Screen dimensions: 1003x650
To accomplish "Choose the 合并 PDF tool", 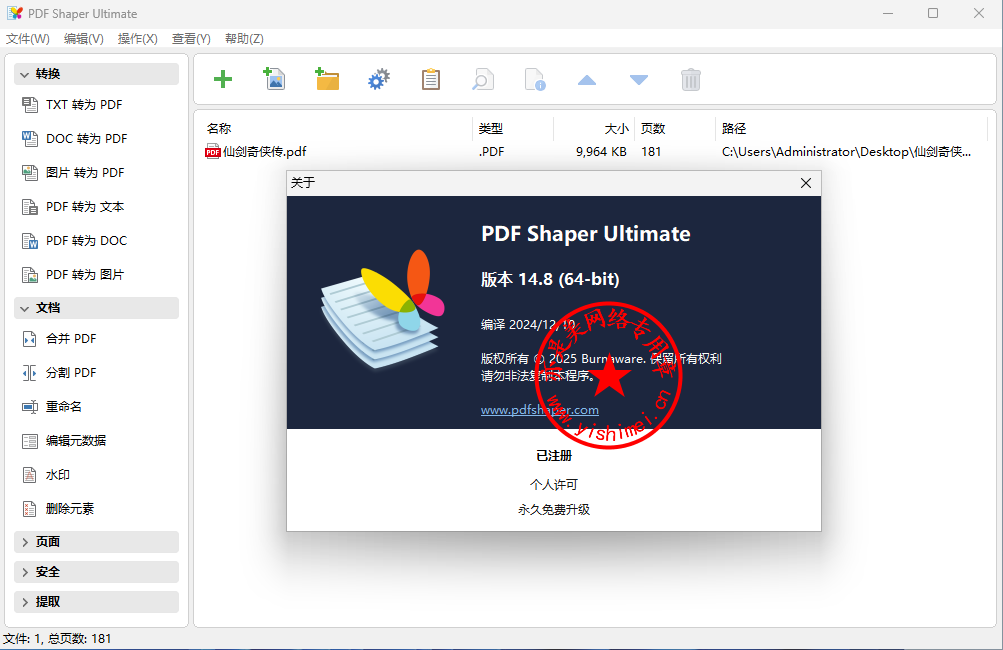I will point(71,339).
